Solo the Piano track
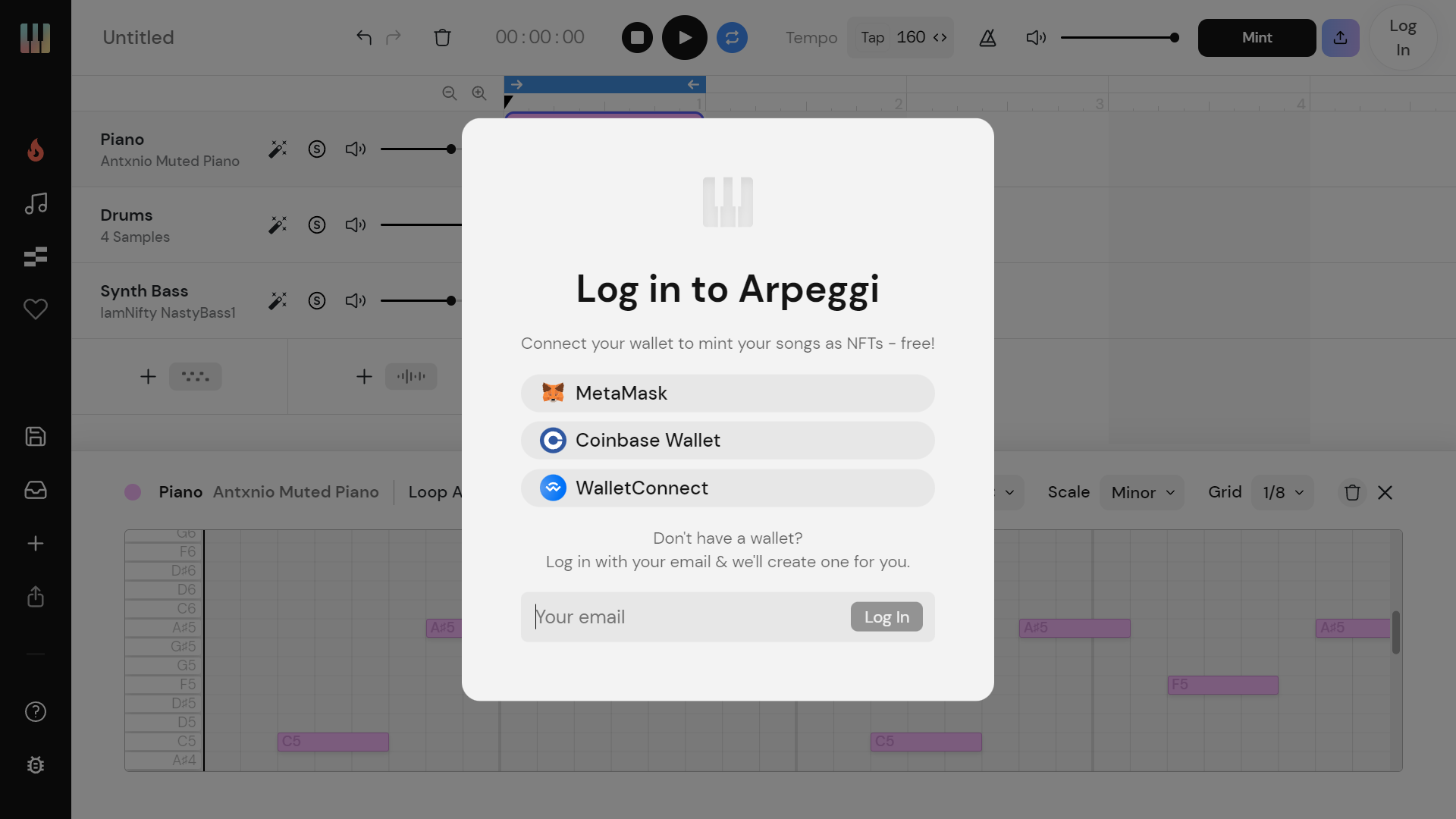Image resolution: width=1456 pixels, height=819 pixels. 317,149
